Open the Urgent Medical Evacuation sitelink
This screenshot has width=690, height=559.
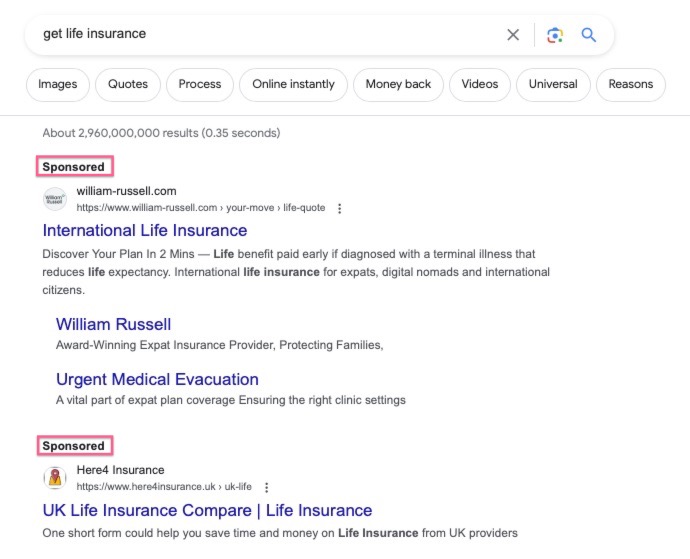[x=157, y=379]
